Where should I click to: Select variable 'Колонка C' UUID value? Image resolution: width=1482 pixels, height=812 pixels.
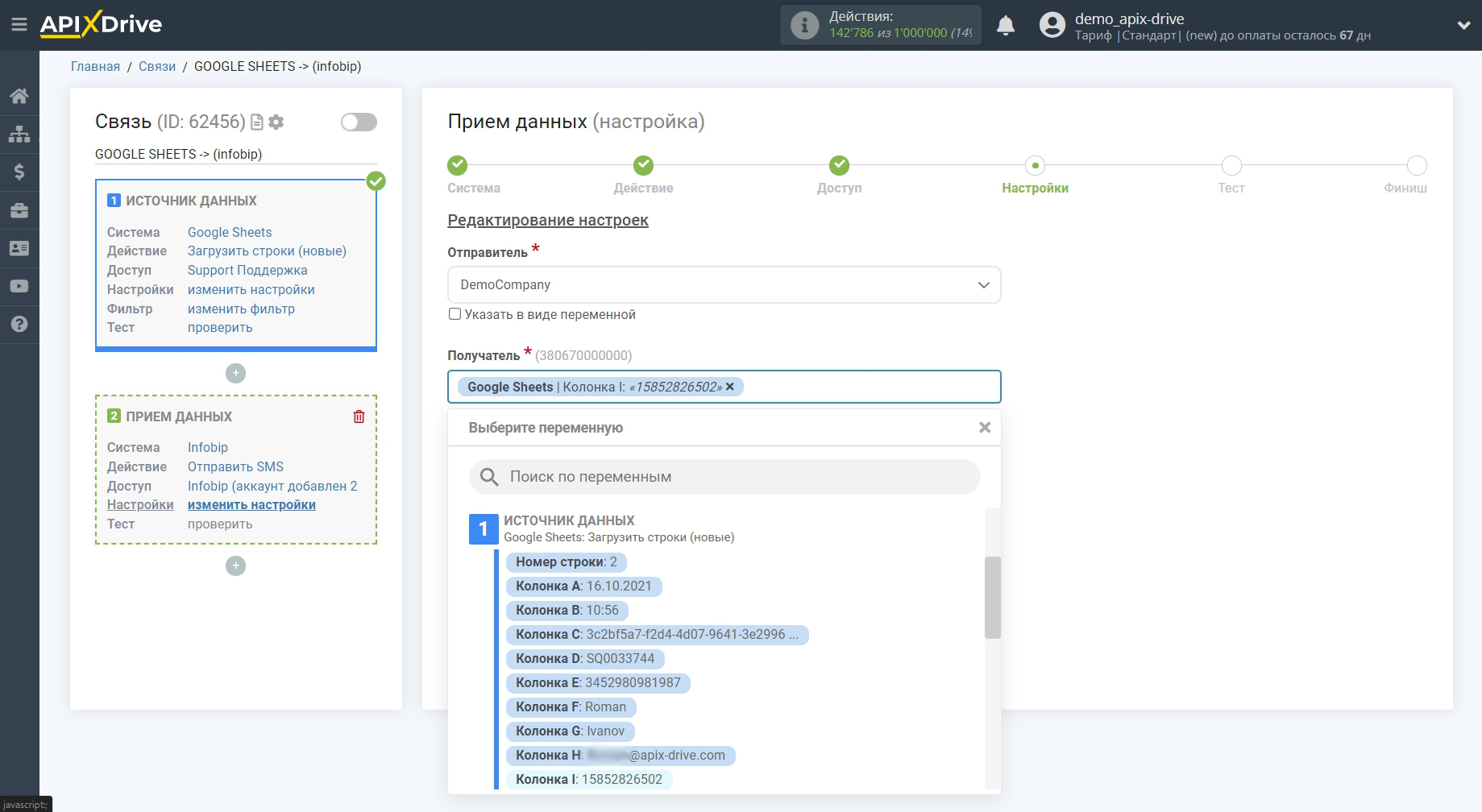[657, 634]
